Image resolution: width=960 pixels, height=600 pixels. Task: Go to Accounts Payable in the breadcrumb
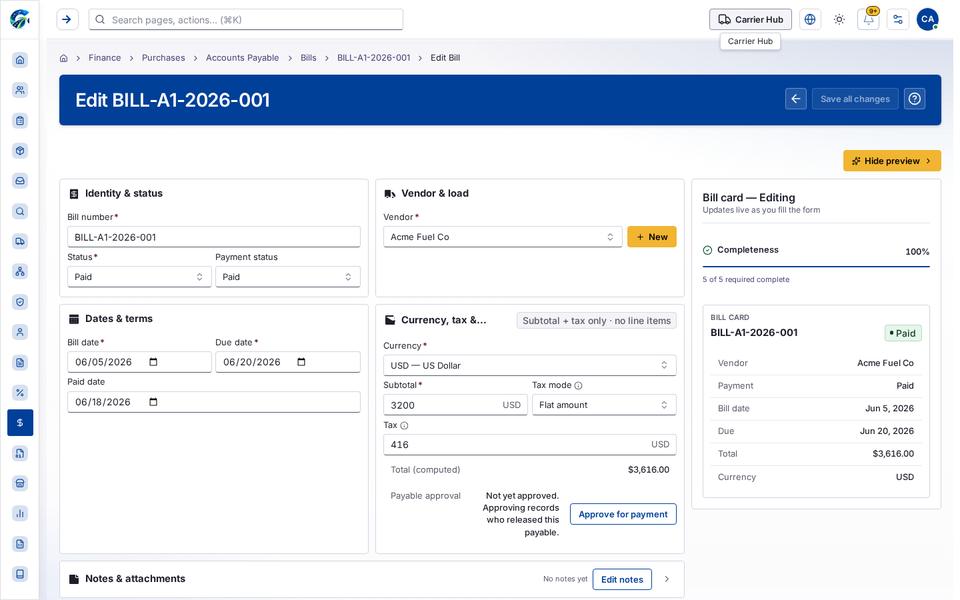(242, 58)
